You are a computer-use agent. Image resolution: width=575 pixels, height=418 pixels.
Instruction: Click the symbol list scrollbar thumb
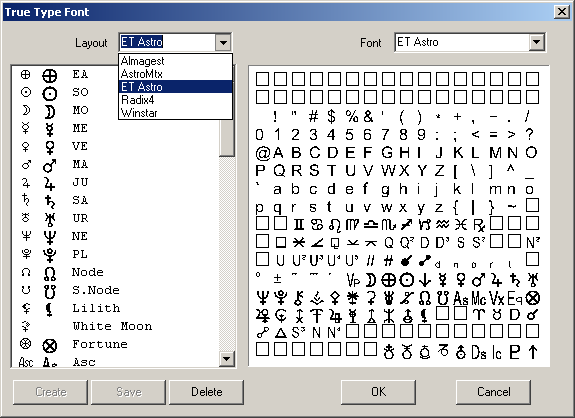click(227, 138)
